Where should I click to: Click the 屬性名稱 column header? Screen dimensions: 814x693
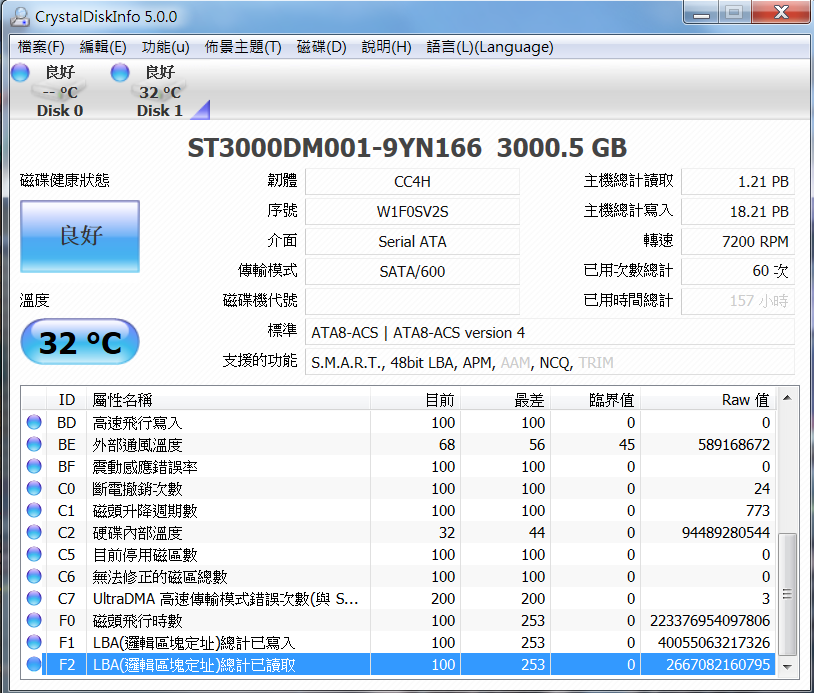tap(122, 400)
